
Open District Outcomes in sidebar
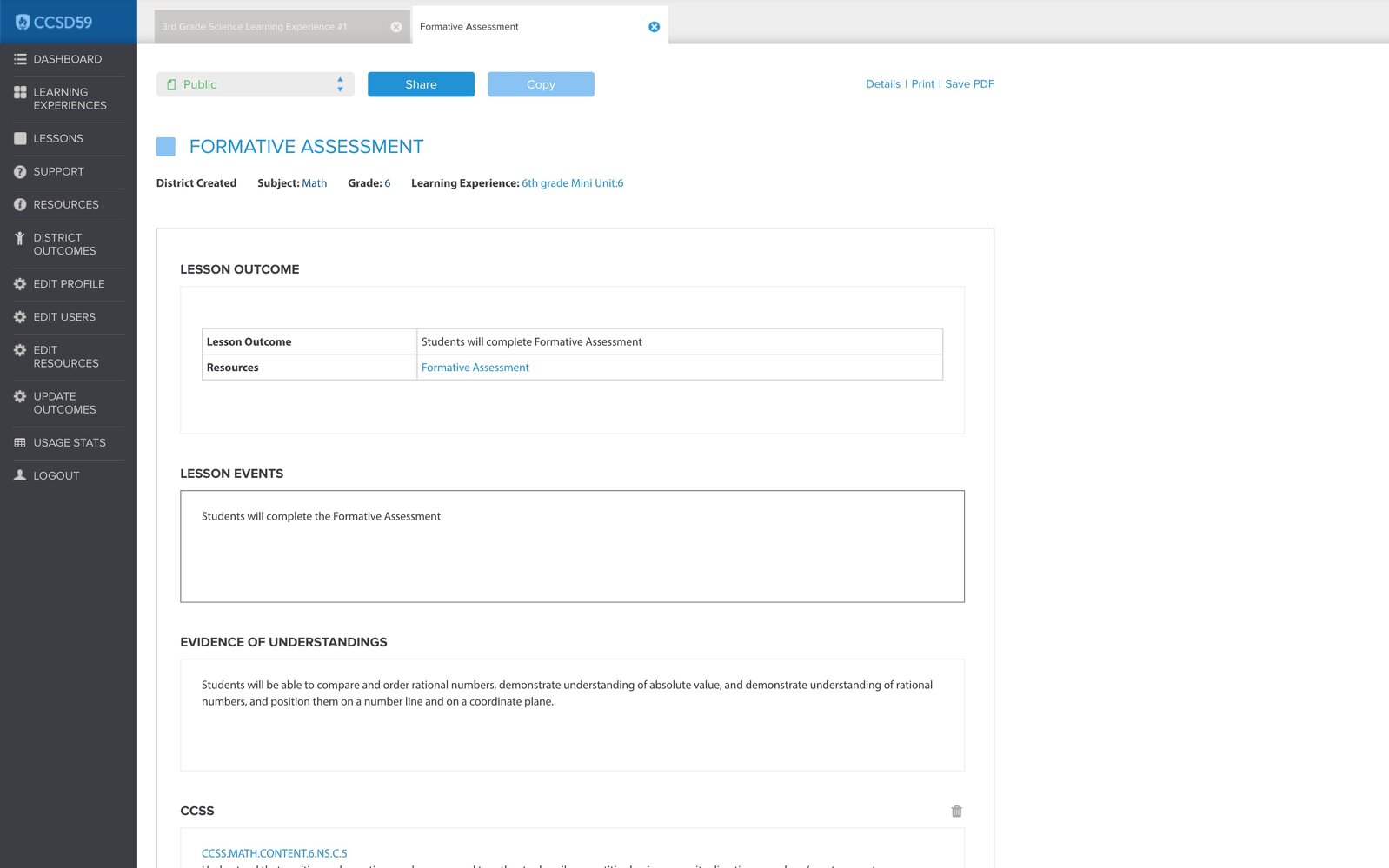click(65, 244)
